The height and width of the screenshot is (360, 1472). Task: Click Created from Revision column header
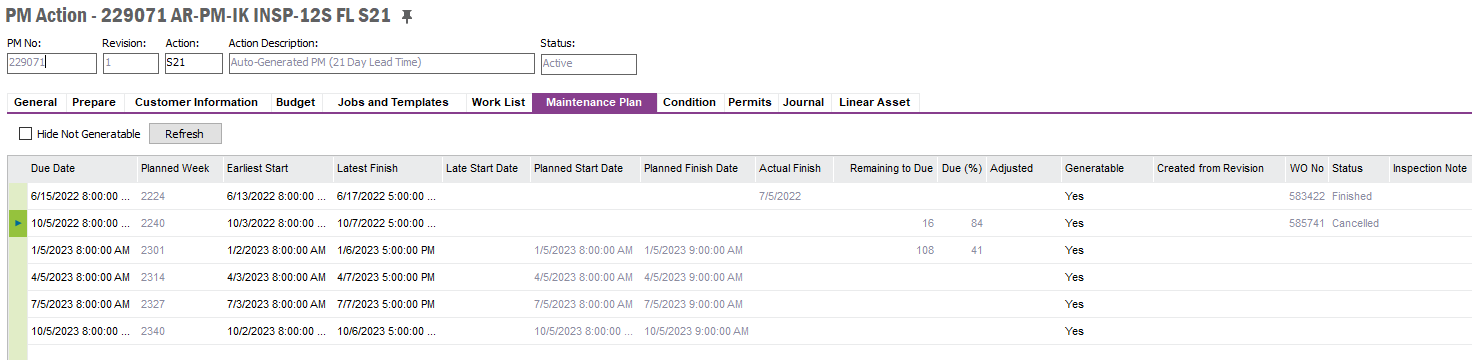(x=1219, y=168)
